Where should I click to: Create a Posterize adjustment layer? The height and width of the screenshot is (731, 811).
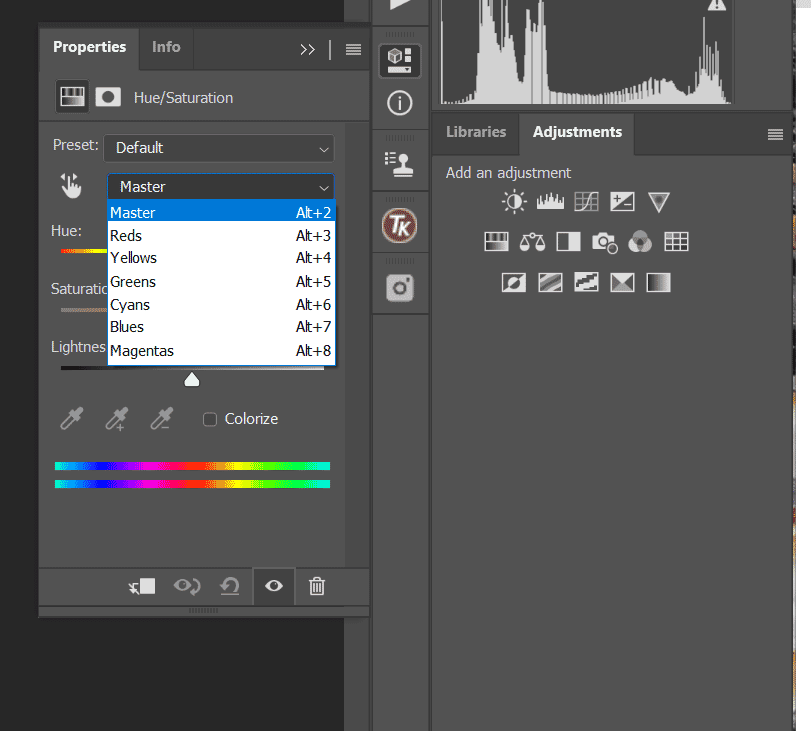pyautogui.click(x=550, y=281)
